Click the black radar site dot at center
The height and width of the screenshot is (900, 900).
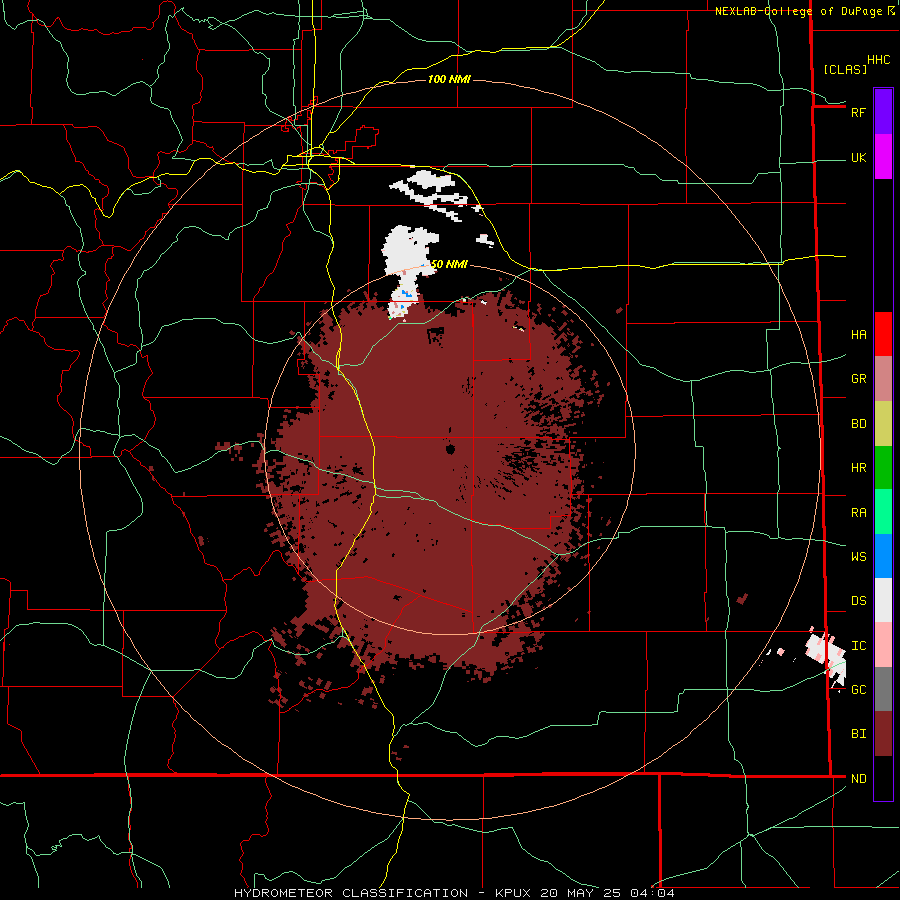pyautogui.click(x=450, y=448)
